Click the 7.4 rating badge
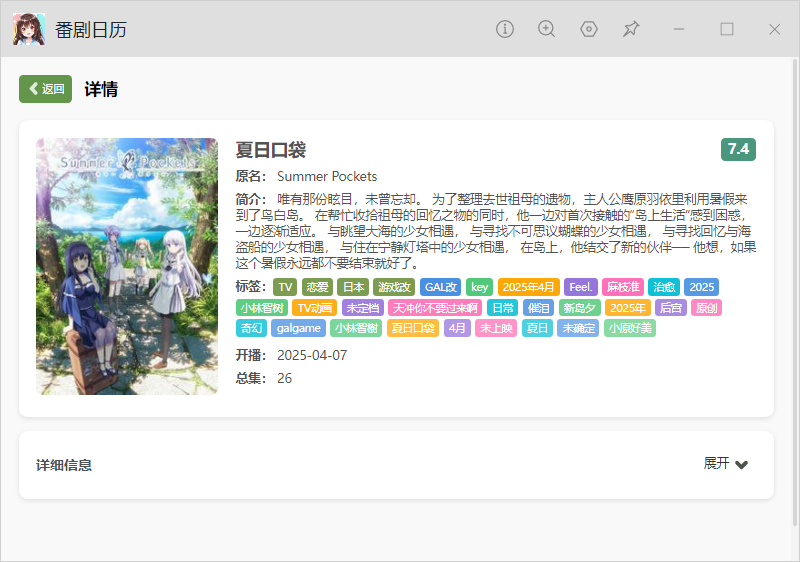This screenshot has height=562, width=800. pyautogui.click(x=738, y=149)
